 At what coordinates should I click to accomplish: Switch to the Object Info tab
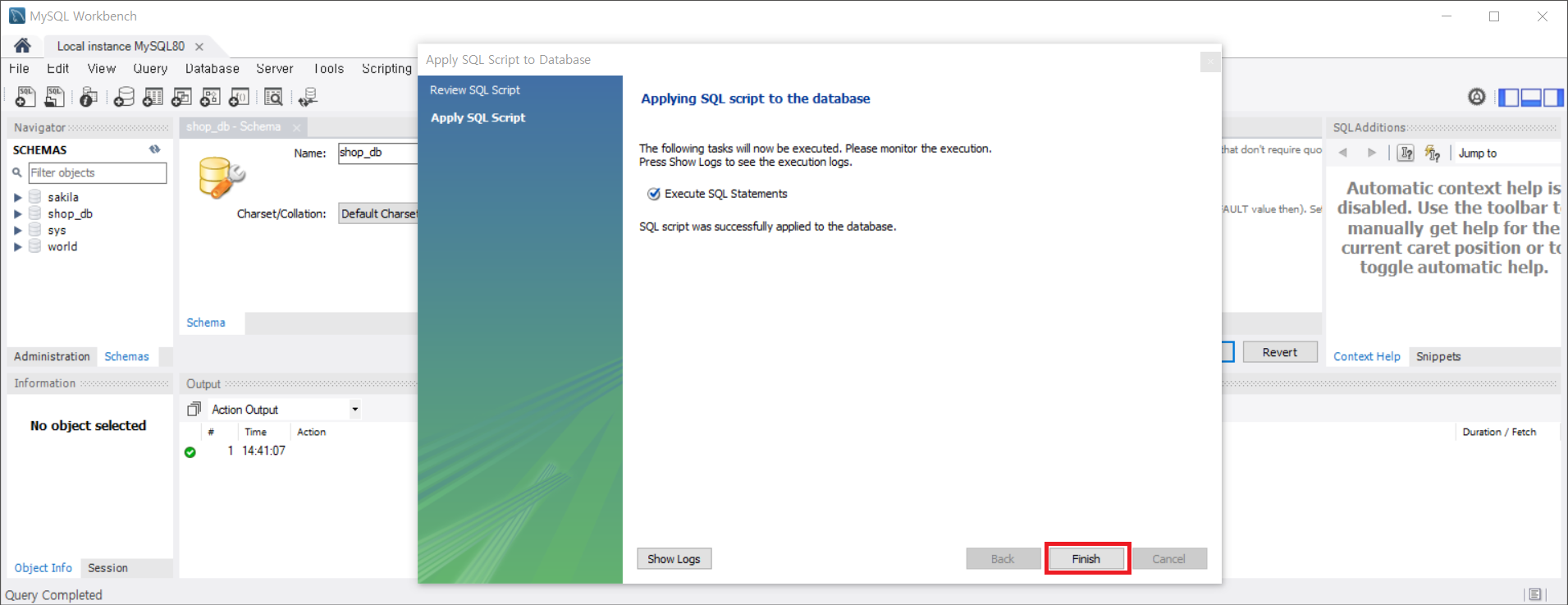point(43,567)
